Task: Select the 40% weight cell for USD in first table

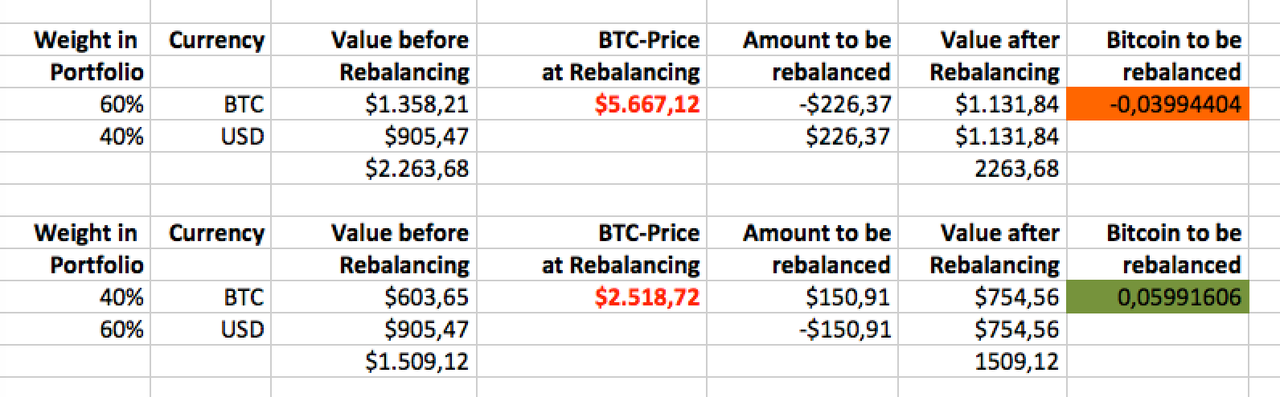Action: pyautogui.click(x=75, y=136)
